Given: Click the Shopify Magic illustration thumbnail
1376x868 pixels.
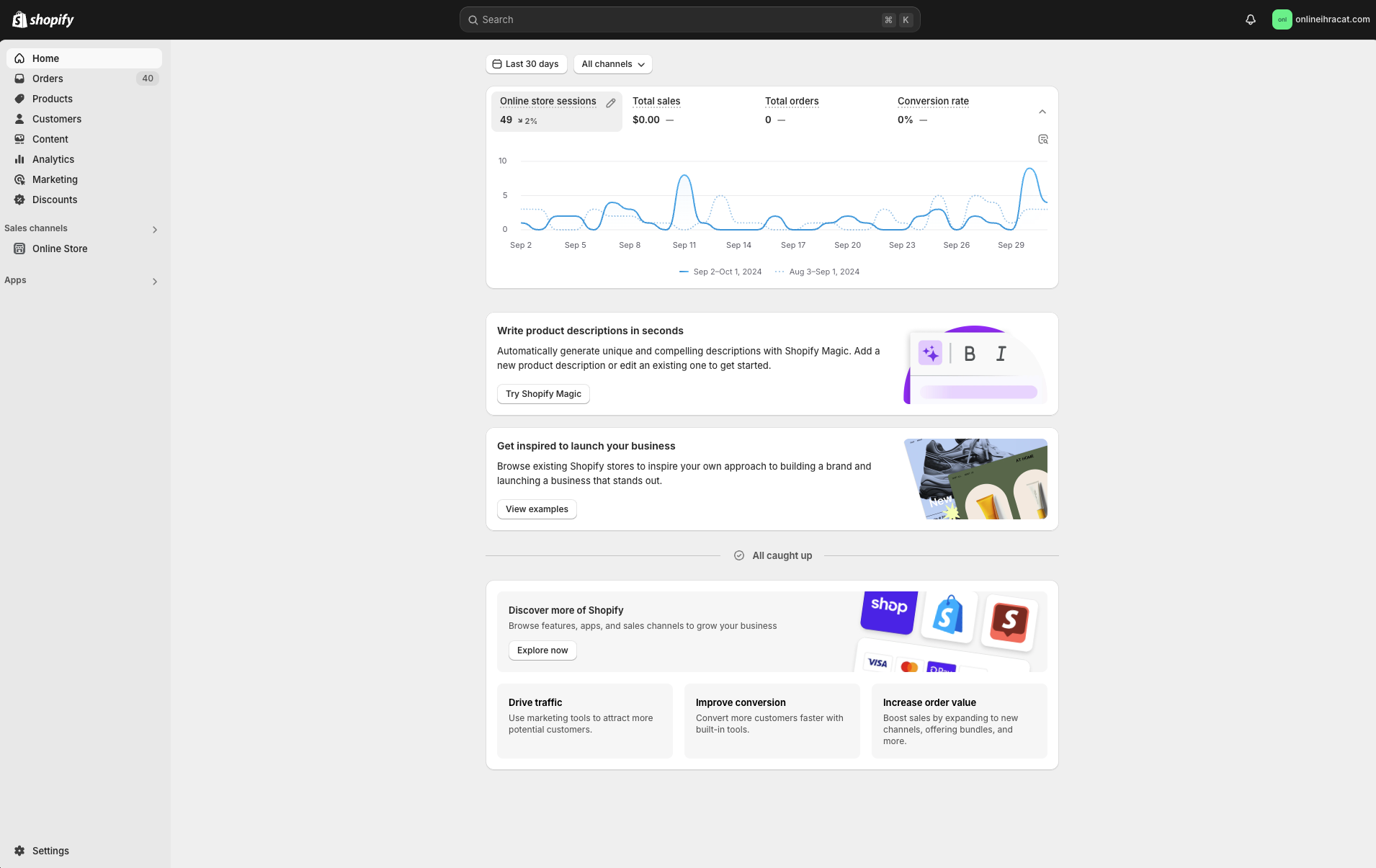Looking at the screenshot, I should pos(975,364).
